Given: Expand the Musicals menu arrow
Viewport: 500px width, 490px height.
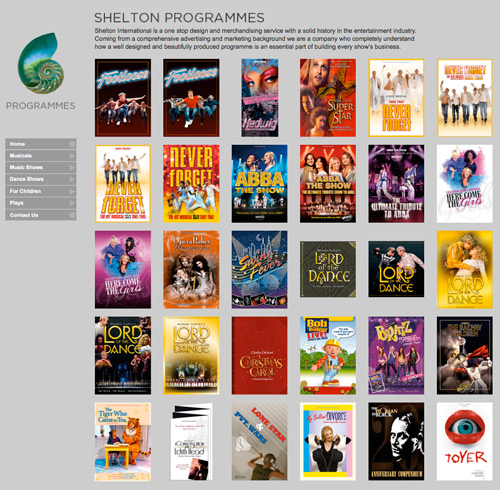Looking at the screenshot, I should point(72,156).
